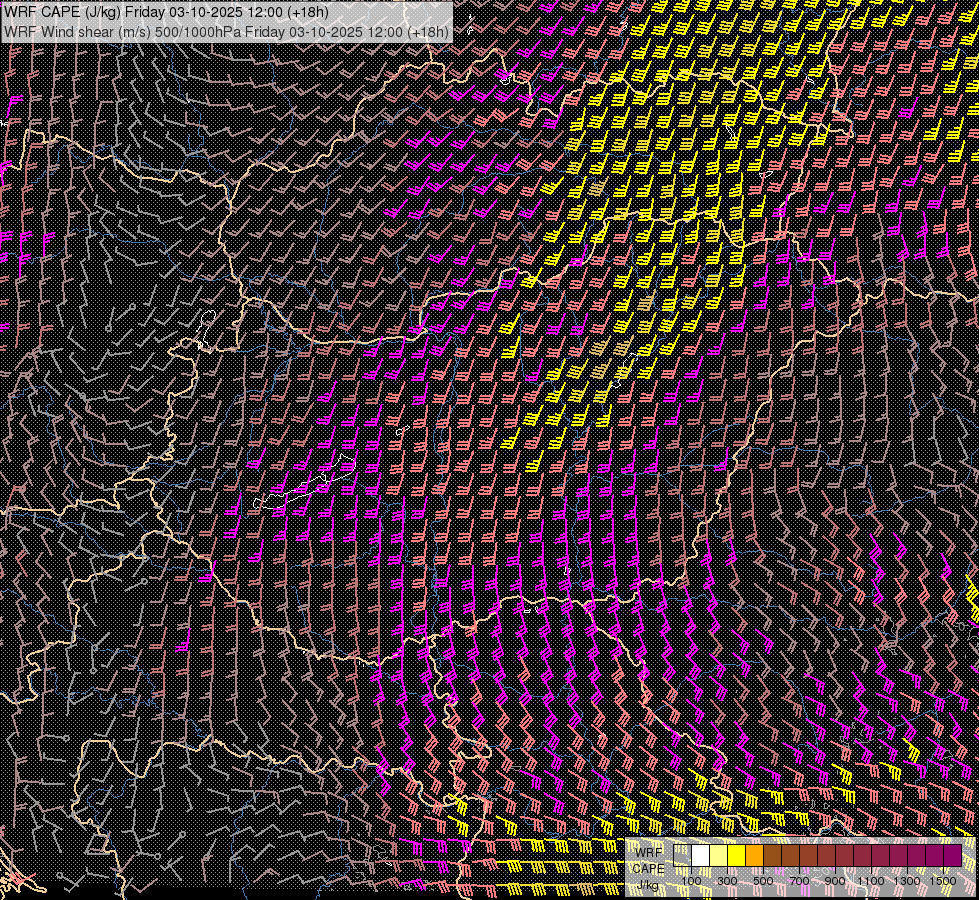Image resolution: width=979 pixels, height=900 pixels.
Task: Select the white CAPE legend swatch
Action: tap(701, 856)
